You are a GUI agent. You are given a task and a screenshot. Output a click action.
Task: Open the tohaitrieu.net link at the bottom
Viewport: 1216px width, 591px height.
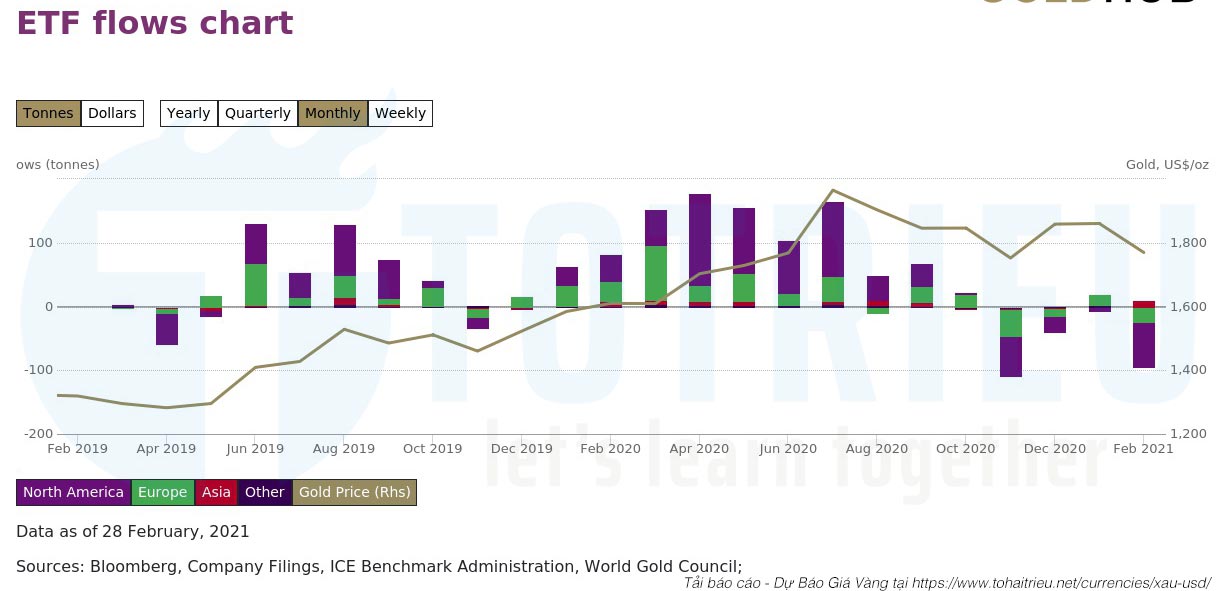[x=1061, y=582]
